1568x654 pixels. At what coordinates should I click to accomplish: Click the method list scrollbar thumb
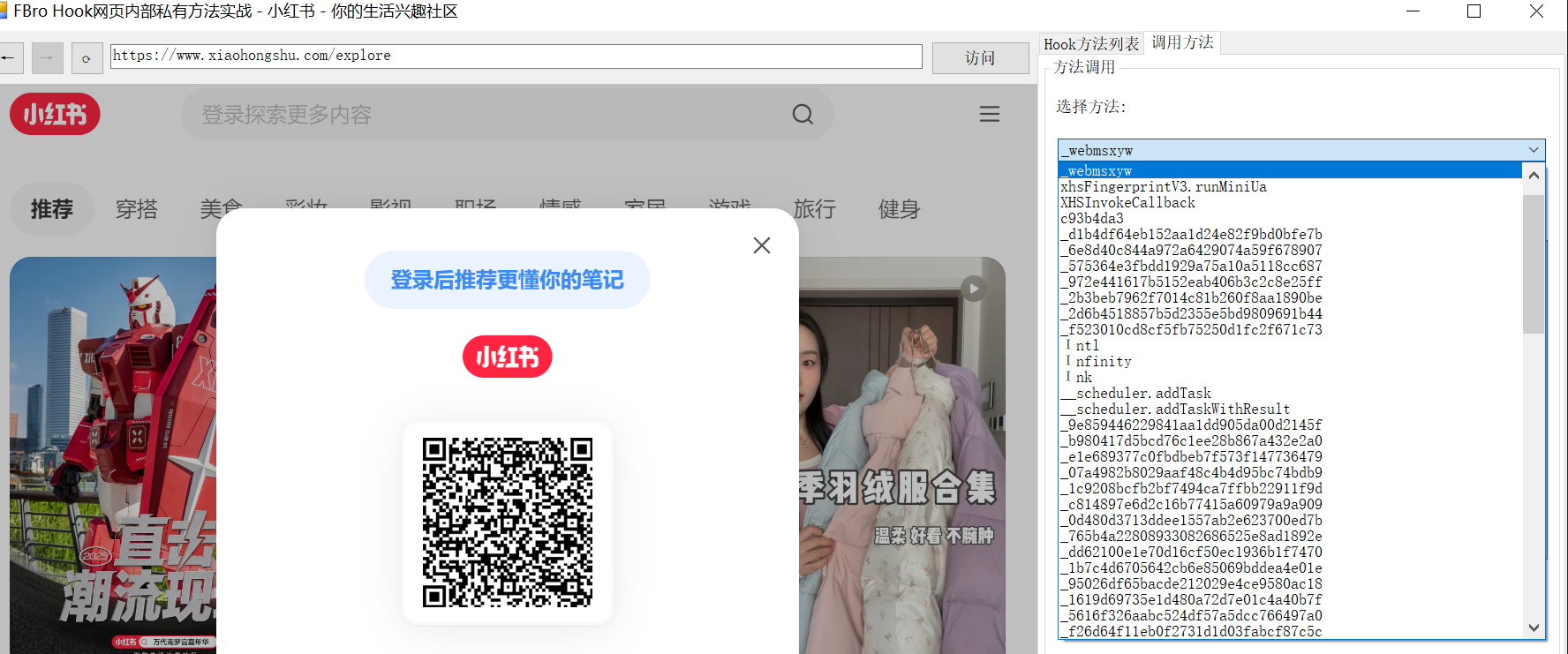(x=1534, y=264)
